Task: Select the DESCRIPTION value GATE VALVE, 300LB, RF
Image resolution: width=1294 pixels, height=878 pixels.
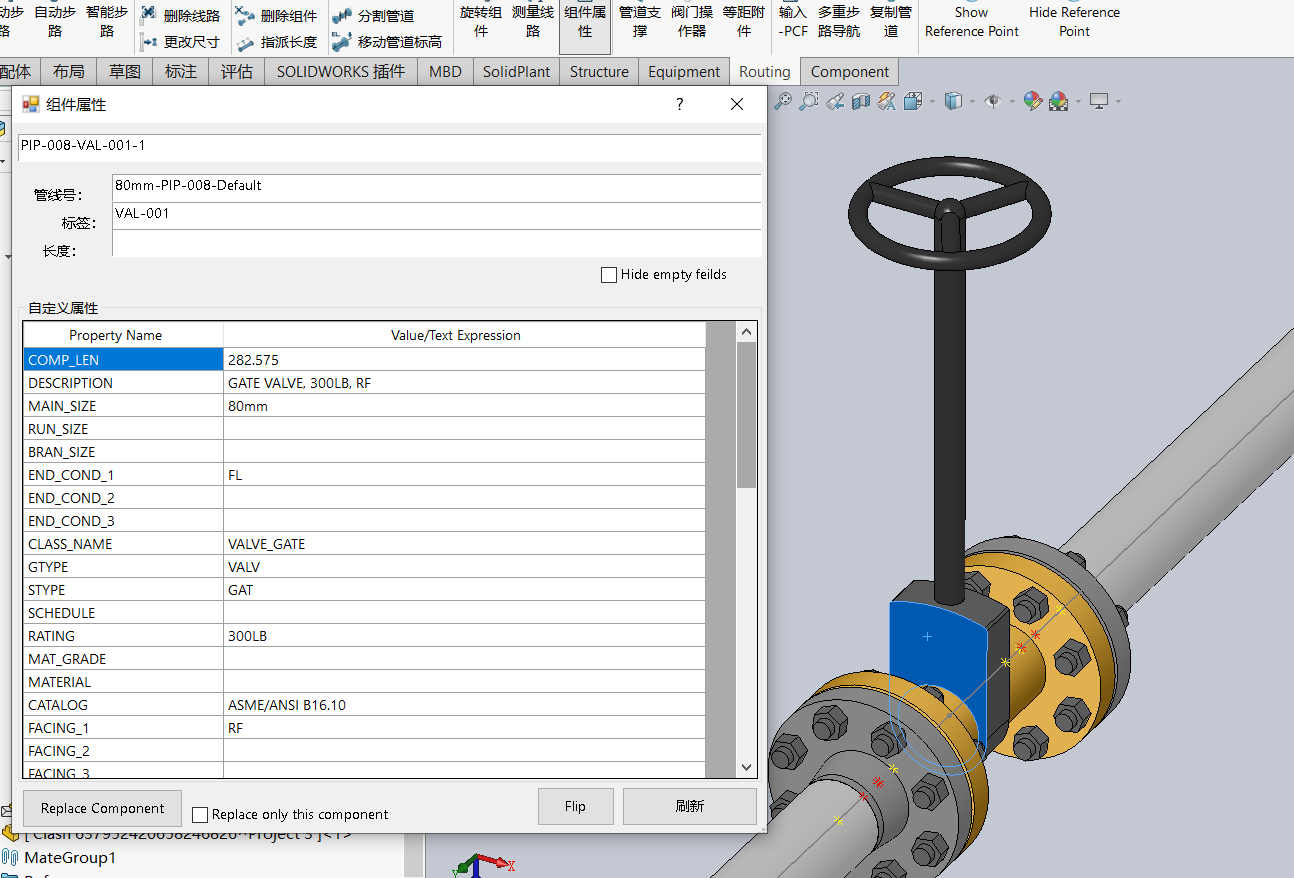Action: coord(464,383)
